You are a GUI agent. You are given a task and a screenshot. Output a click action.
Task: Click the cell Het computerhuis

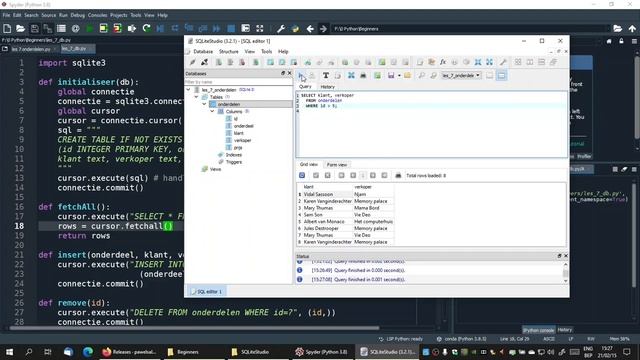pyautogui.click(x=373, y=222)
